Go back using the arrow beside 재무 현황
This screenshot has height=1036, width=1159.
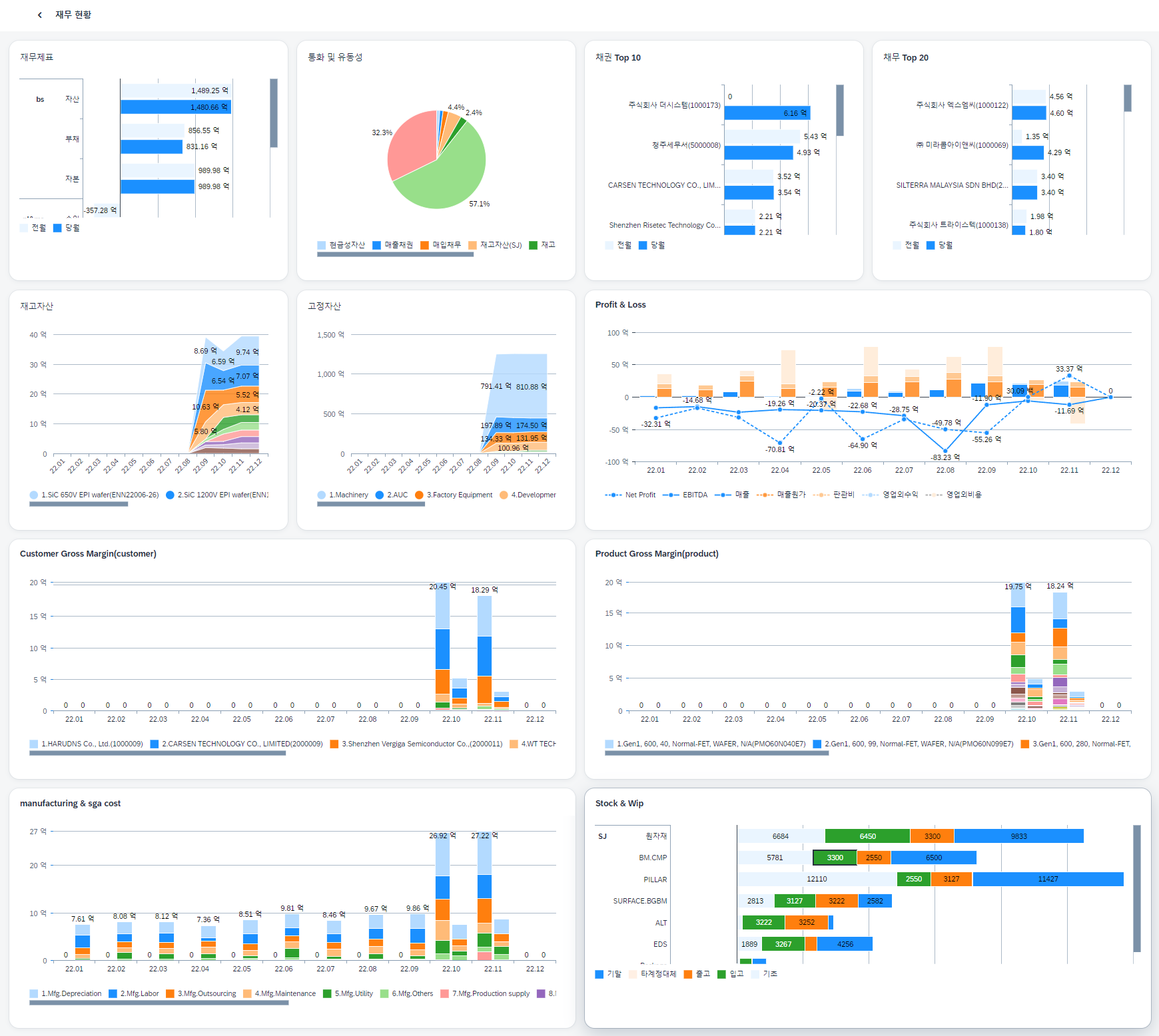pos(40,15)
